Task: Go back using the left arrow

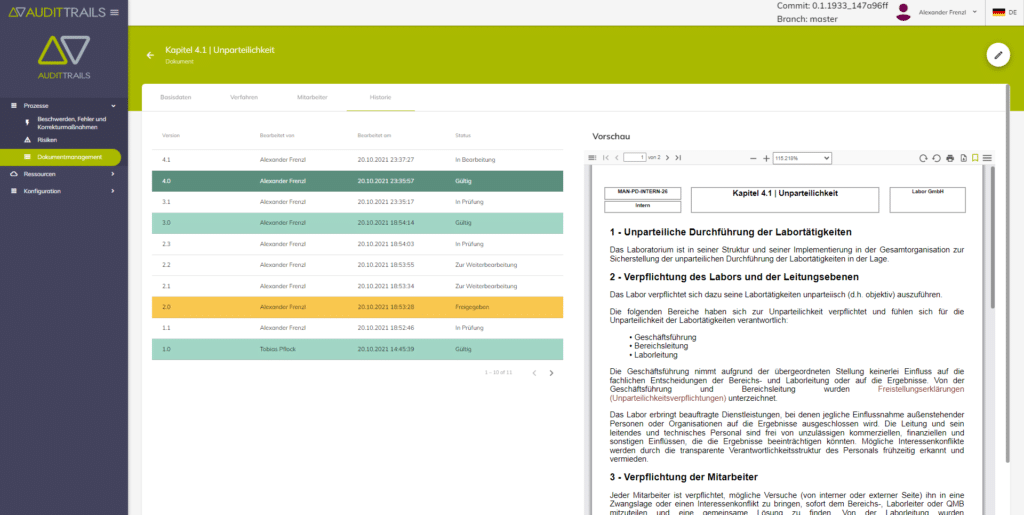Action: click(x=150, y=55)
